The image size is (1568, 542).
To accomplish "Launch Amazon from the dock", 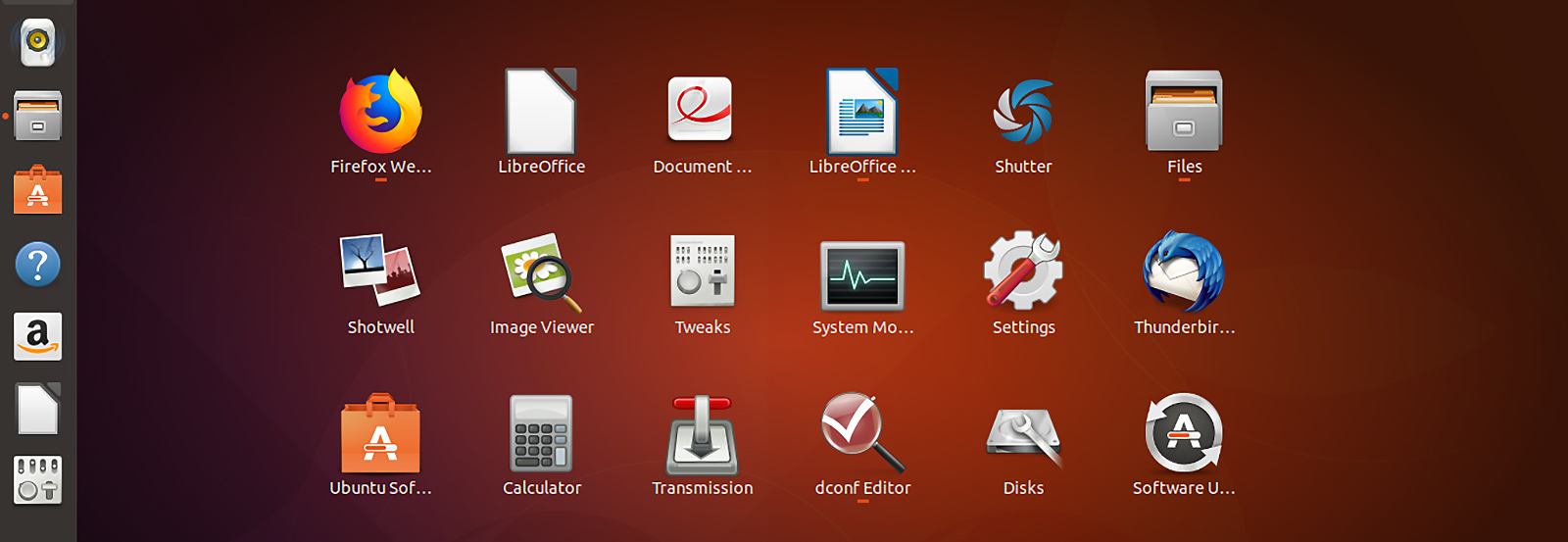I will click(38, 336).
